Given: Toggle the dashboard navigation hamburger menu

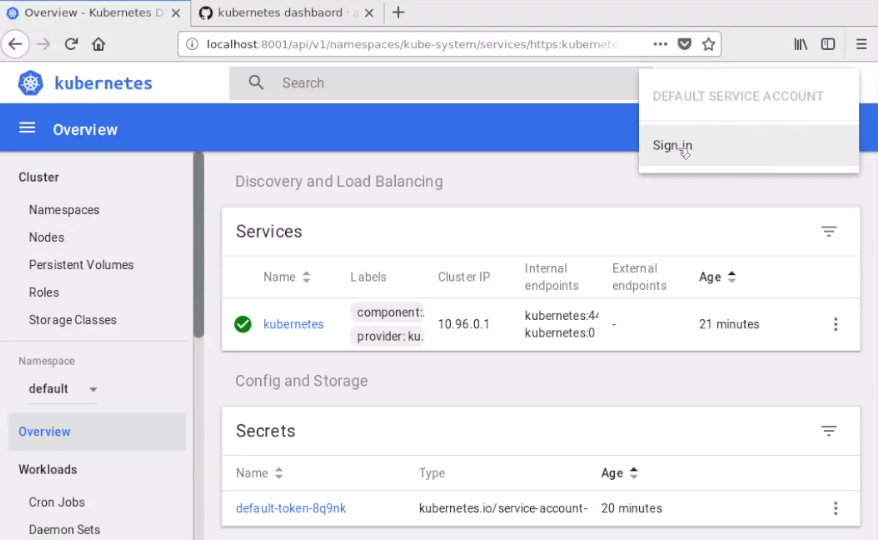Looking at the screenshot, I should 27,128.
